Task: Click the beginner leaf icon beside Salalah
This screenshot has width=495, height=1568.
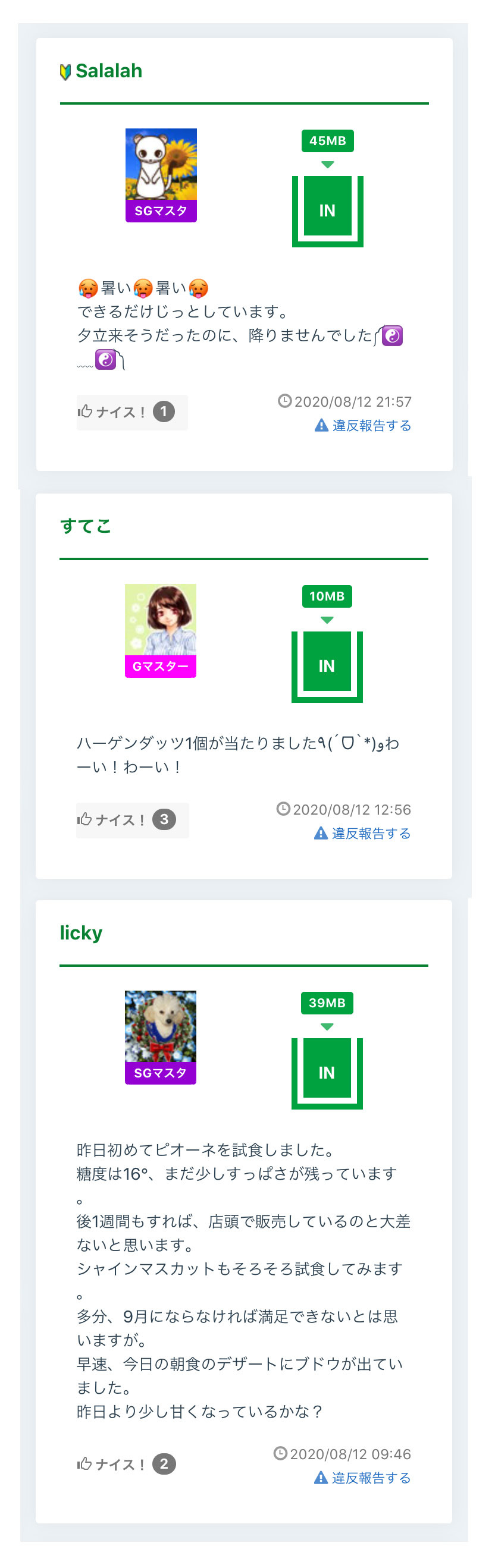Action: click(65, 72)
